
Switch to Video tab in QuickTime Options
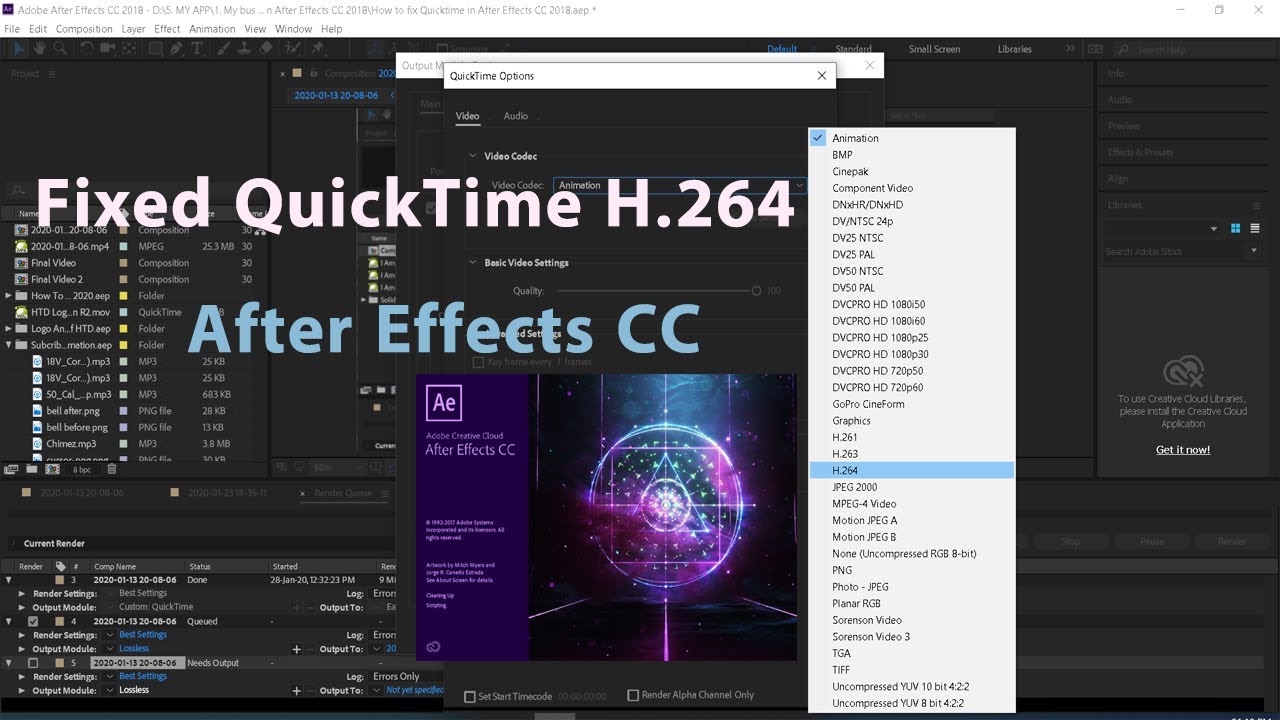467,116
